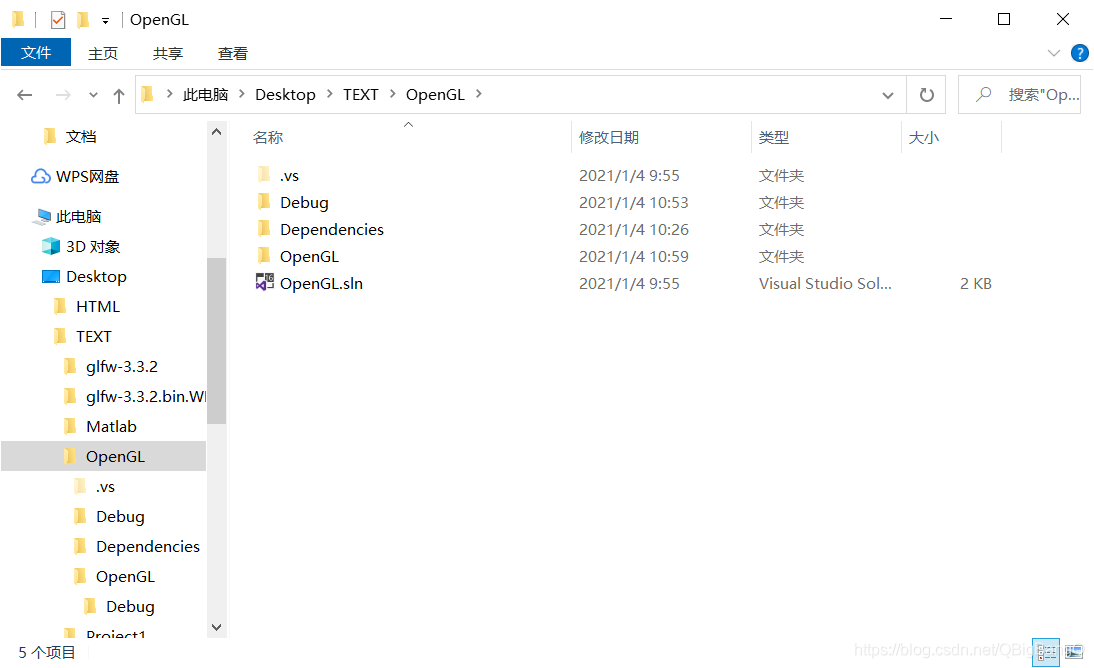Click the 2 KB size of OpenGL.sln
1094x668 pixels.
pos(975,283)
